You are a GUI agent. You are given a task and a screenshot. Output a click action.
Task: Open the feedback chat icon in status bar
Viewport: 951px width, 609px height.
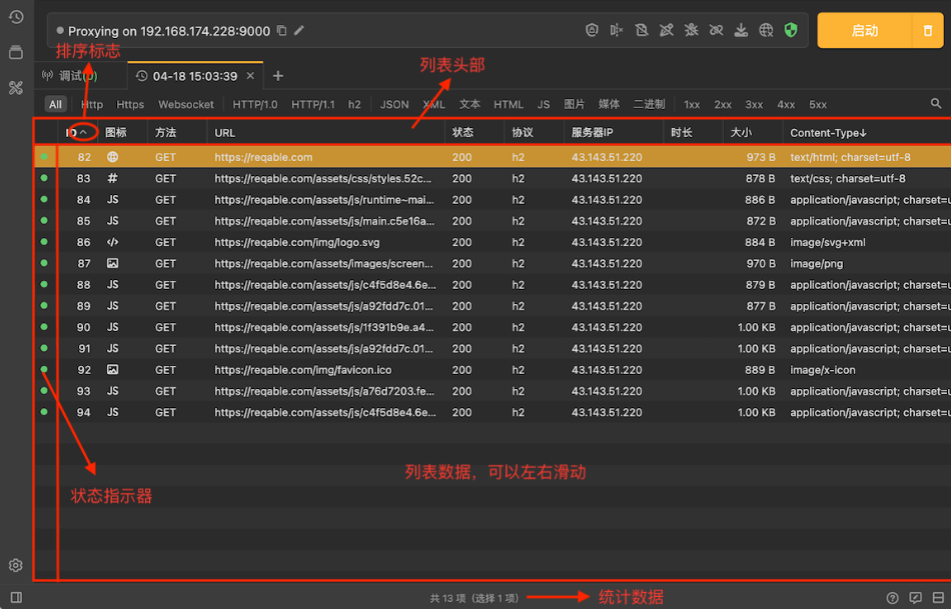(x=916, y=598)
